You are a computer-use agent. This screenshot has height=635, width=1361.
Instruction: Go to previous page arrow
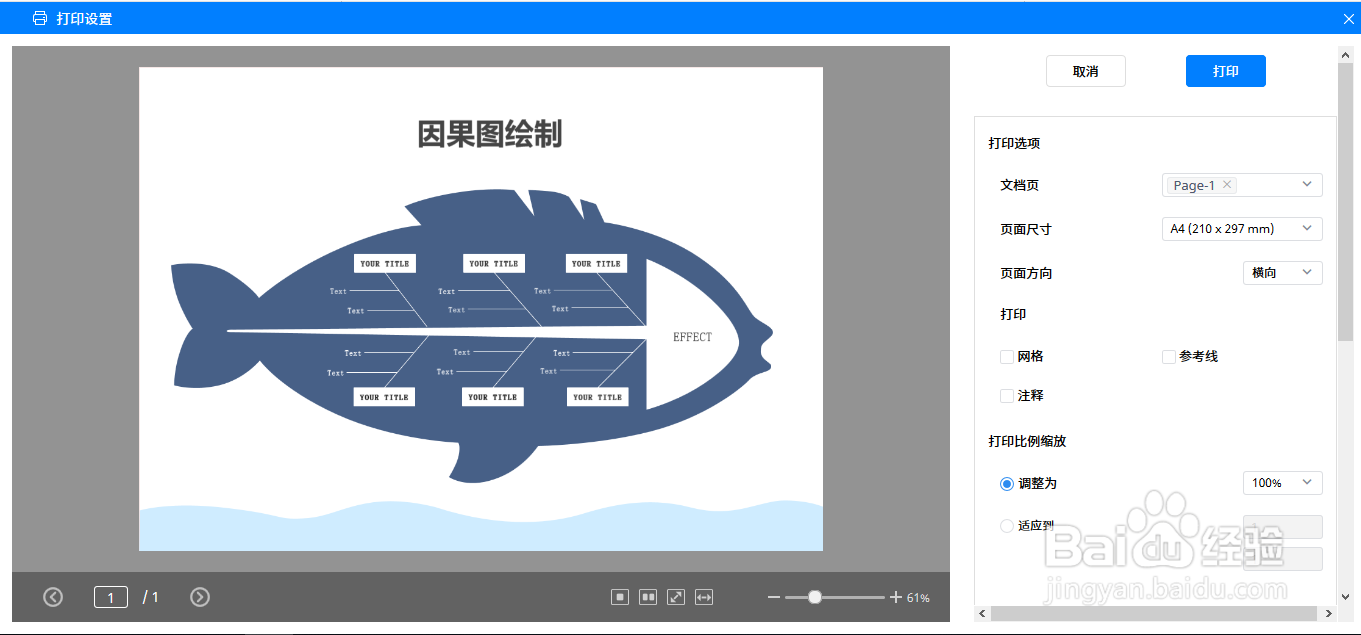53,597
